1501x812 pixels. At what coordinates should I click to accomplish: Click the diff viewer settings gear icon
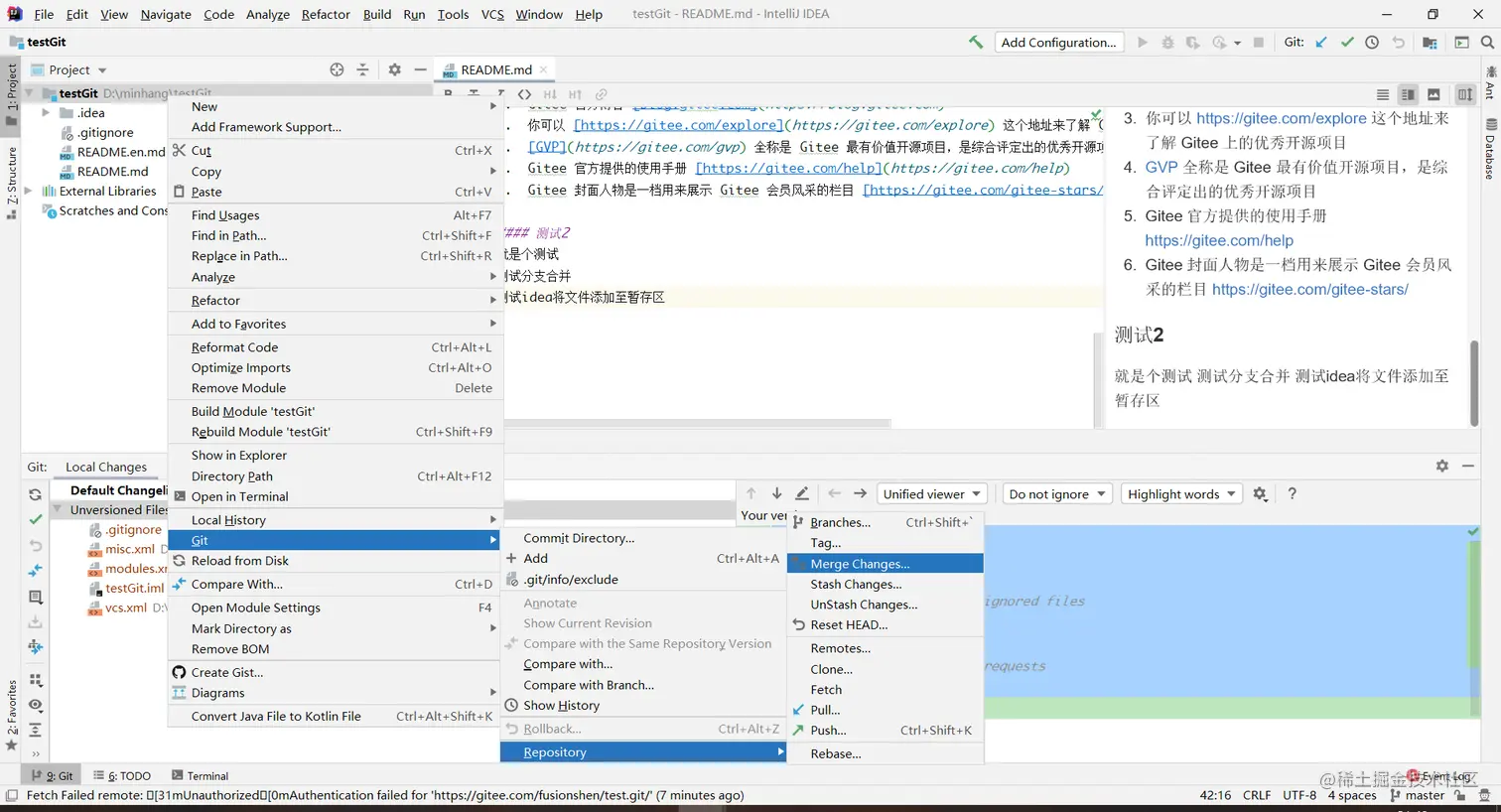[x=1260, y=493]
